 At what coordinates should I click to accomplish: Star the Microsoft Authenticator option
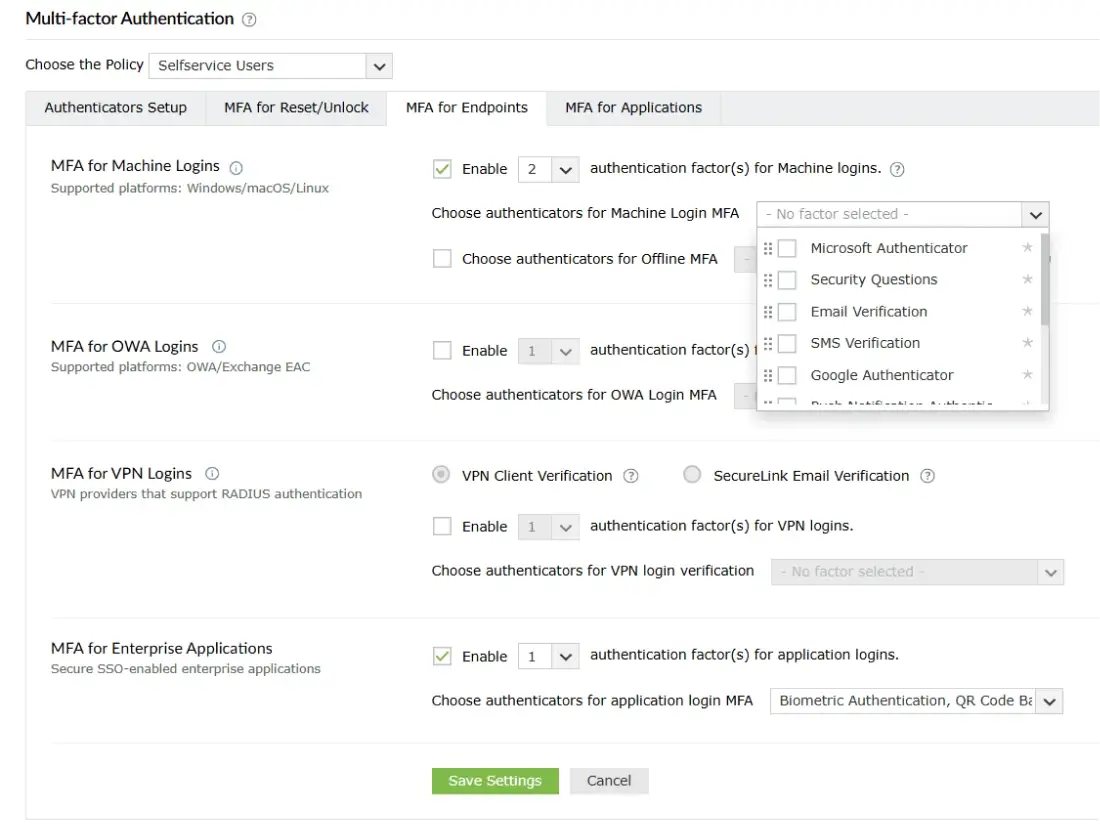(1027, 248)
